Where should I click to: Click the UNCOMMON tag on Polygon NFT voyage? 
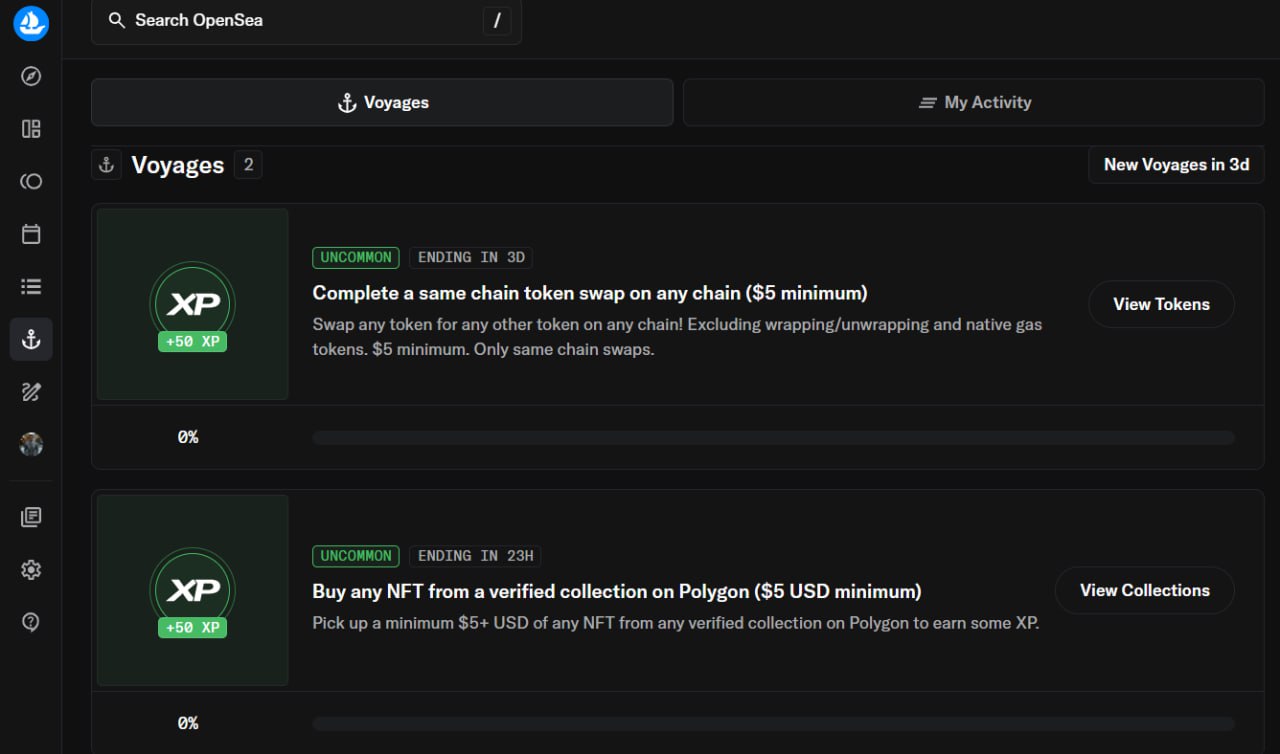click(356, 556)
